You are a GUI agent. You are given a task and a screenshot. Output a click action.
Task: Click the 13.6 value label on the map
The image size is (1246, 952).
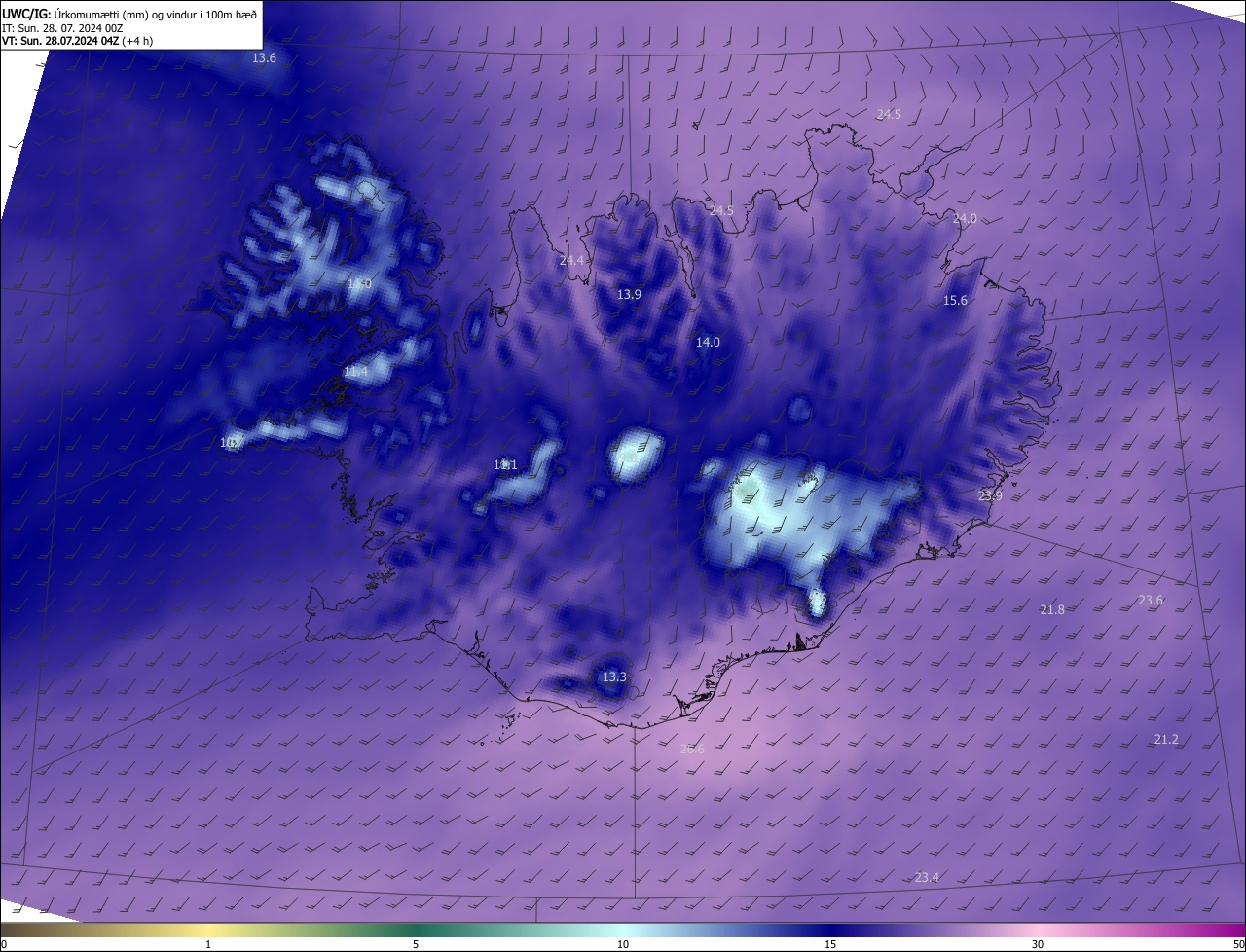[x=264, y=58]
